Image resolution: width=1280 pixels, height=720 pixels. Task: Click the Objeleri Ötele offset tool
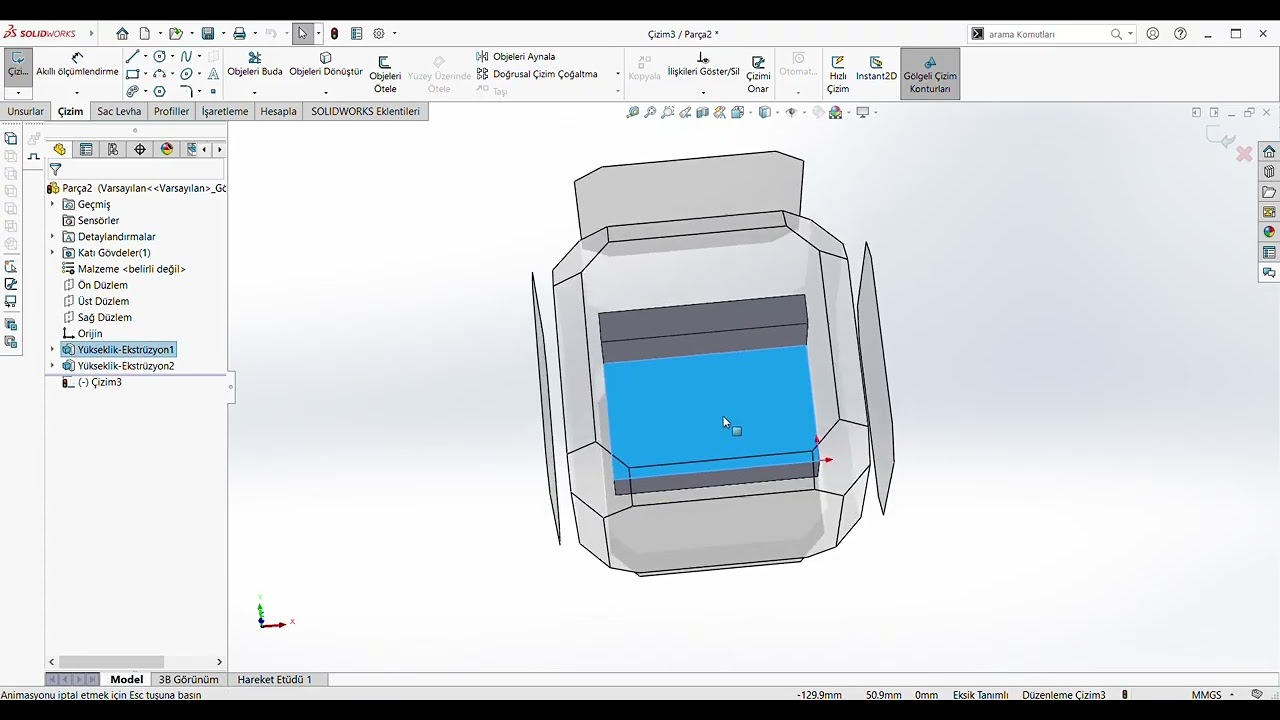point(385,74)
